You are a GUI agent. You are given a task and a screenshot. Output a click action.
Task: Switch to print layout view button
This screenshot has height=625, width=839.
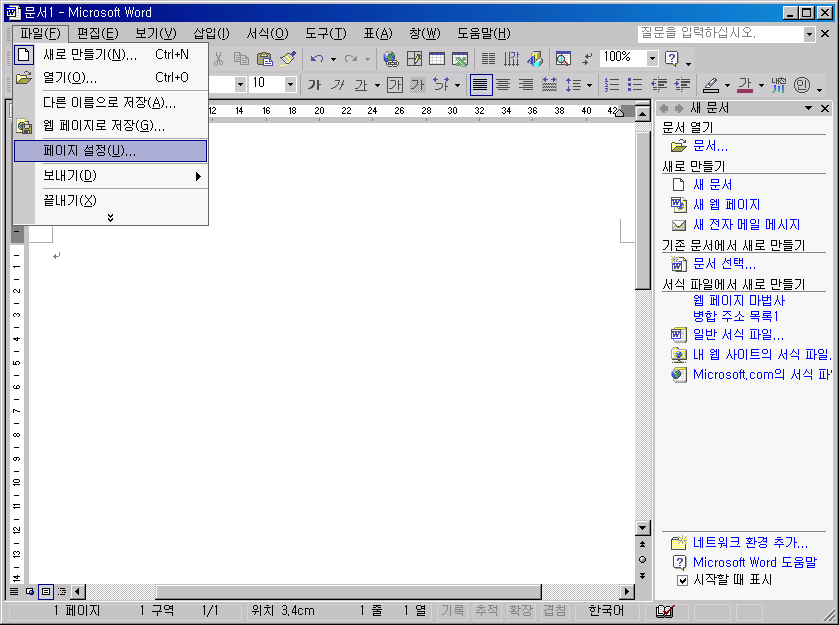pyautogui.click(x=46, y=591)
